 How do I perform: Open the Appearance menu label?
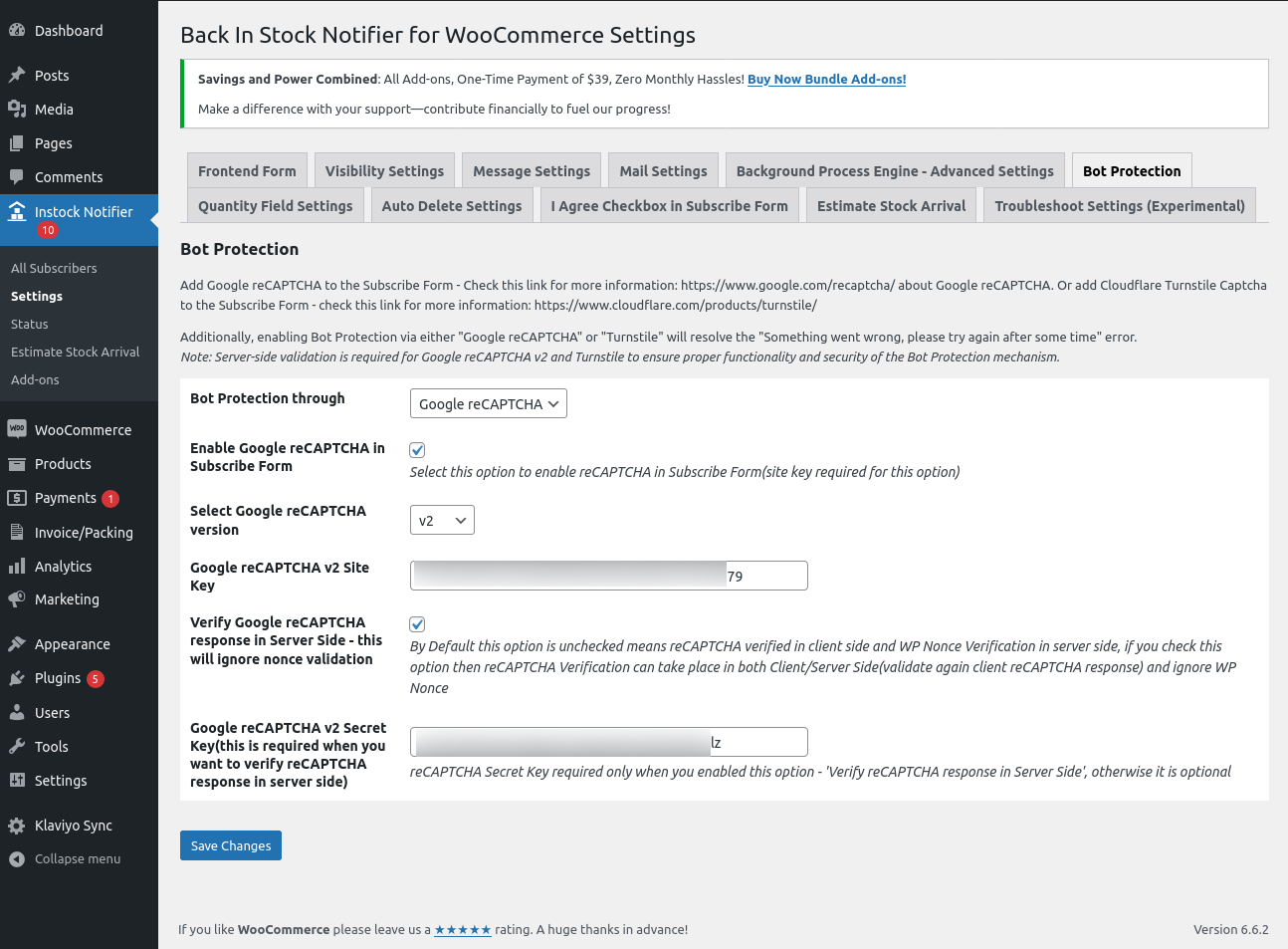click(x=72, y=644)
